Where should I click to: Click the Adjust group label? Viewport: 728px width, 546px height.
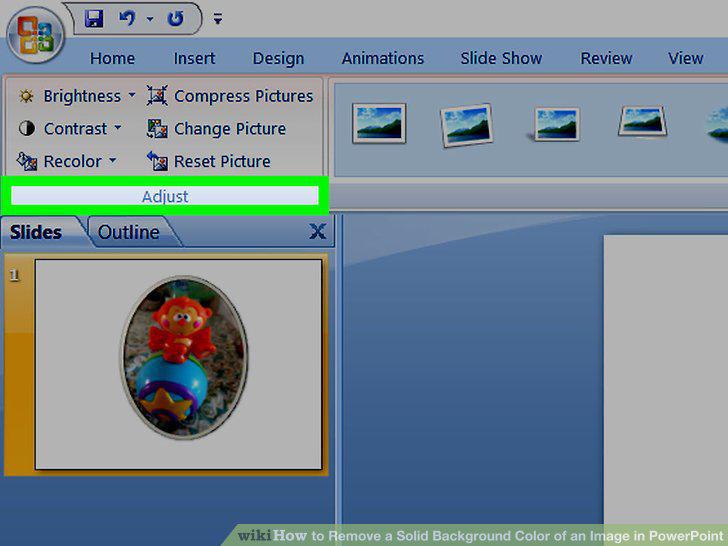[x=165, y=196]
